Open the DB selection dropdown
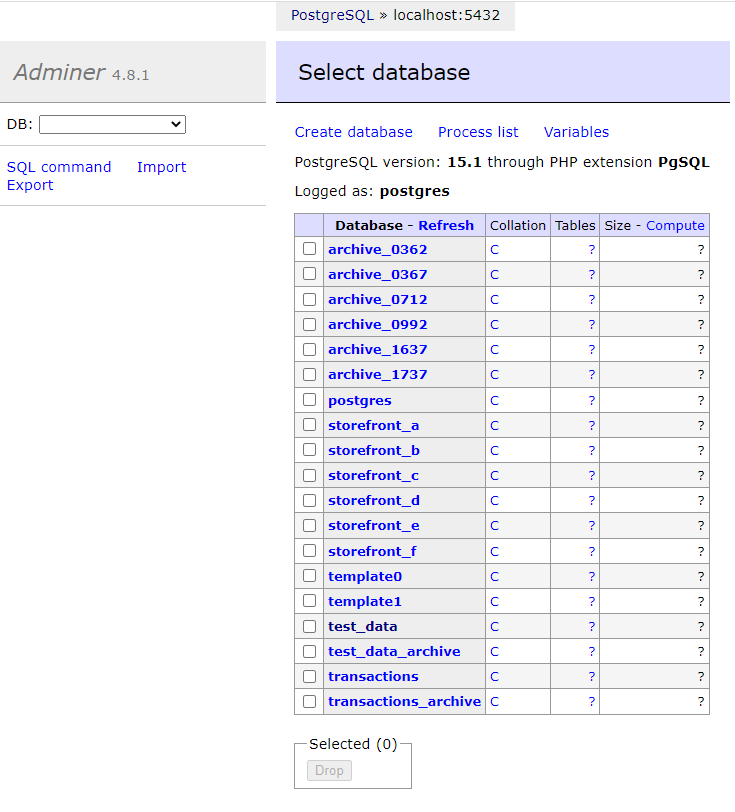The image size is (735, 812). [111, 124]
